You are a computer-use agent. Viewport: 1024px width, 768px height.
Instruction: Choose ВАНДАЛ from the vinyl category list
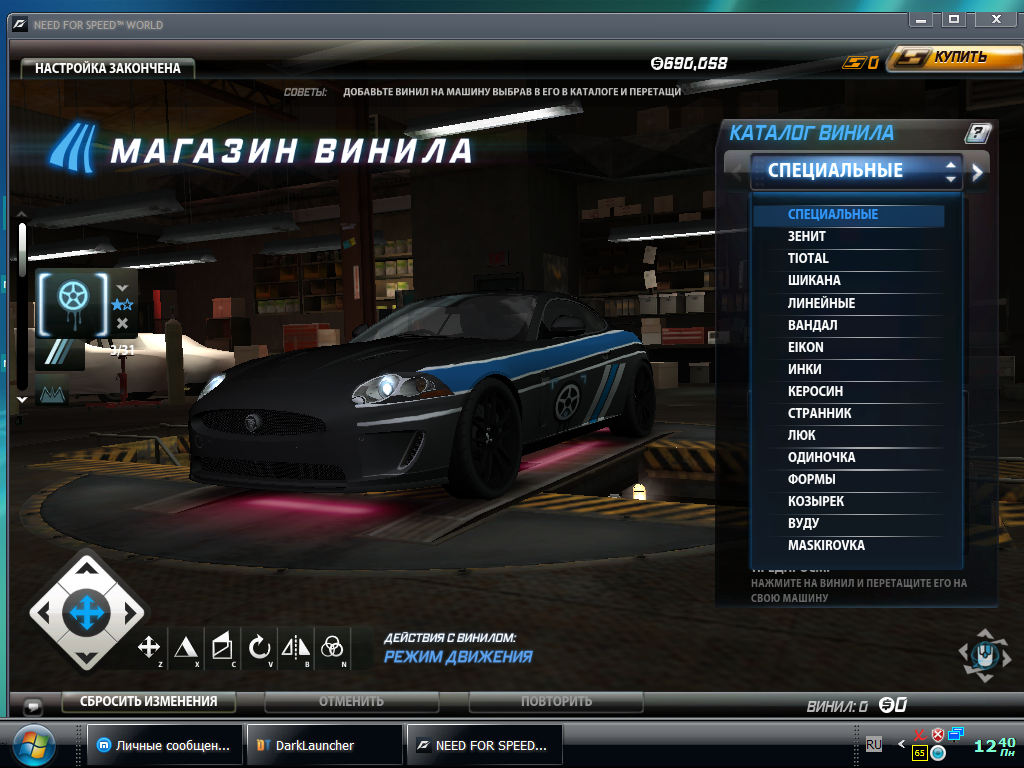coord(812,325)
